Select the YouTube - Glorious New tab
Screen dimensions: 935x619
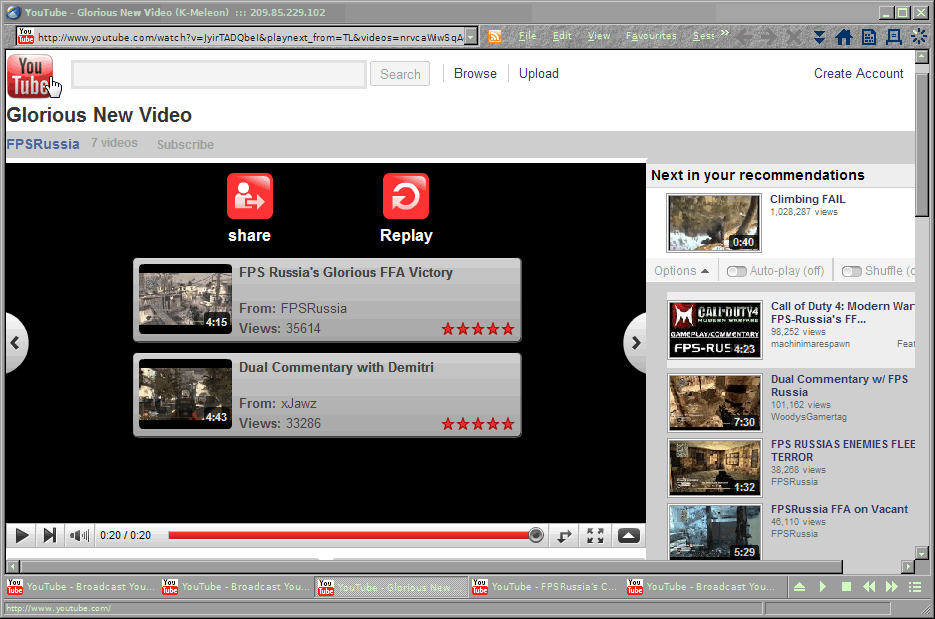pos(392,587)
